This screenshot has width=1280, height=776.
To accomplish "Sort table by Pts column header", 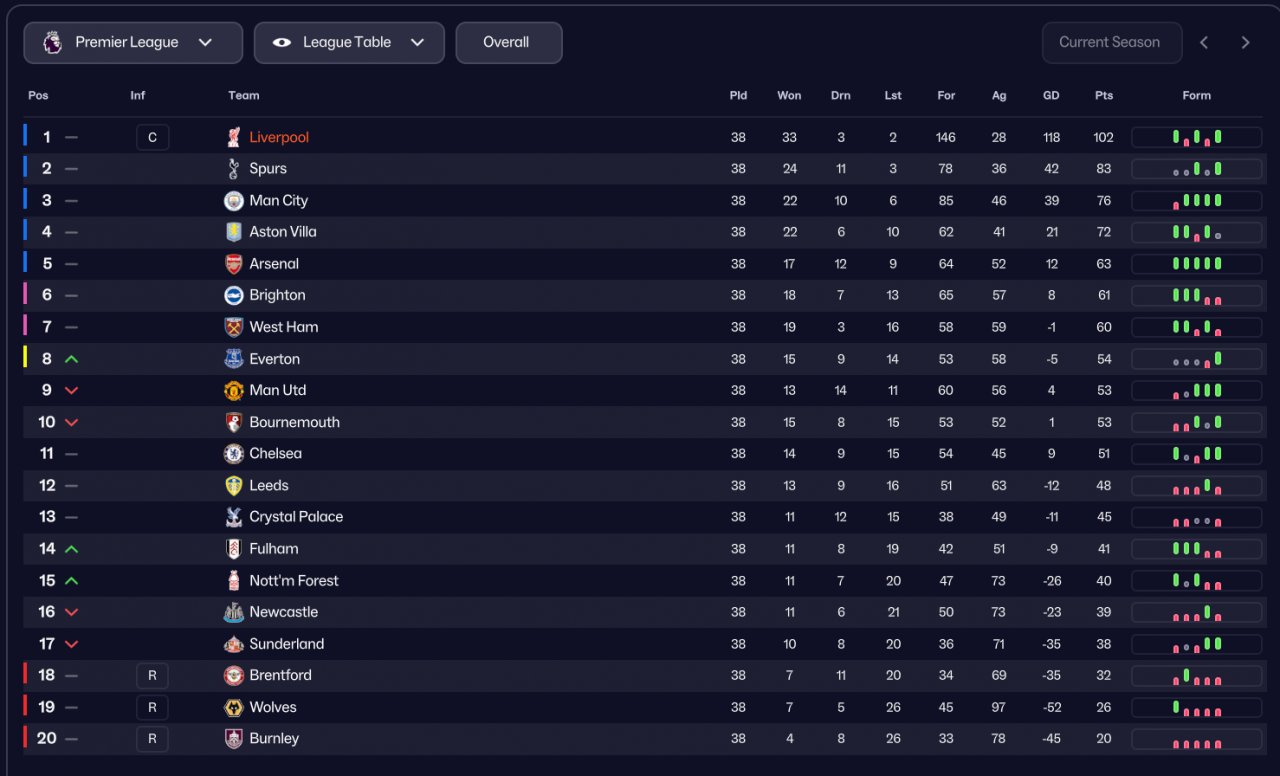I will coord(1104,96).
